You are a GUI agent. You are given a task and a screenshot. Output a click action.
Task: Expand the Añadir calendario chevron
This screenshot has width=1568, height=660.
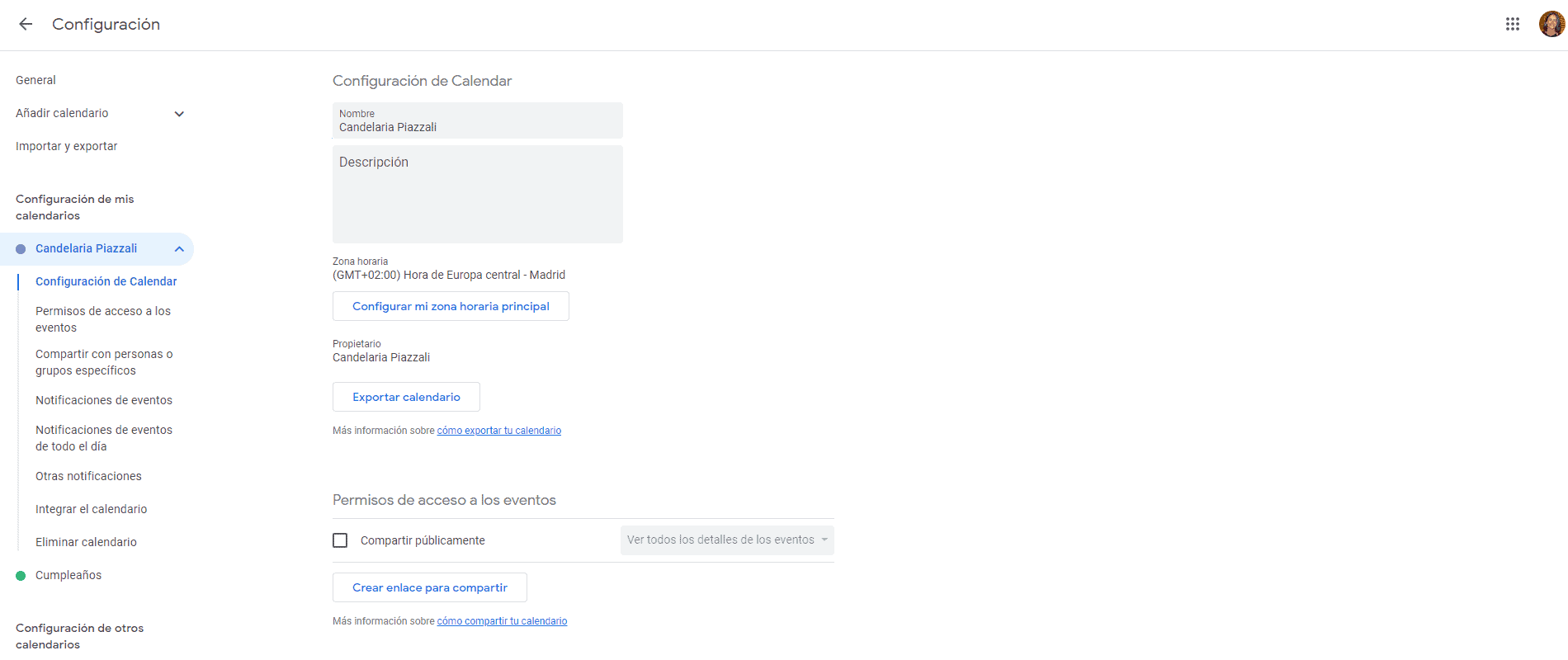click(179, 114)
